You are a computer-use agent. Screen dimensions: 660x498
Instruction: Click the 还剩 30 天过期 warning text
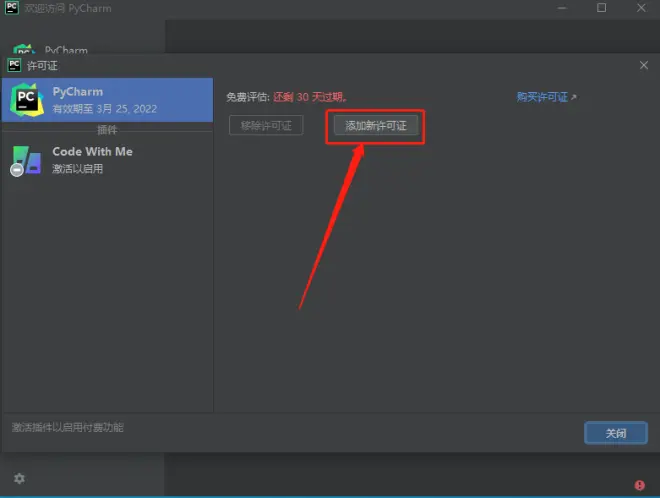(310, 97)
